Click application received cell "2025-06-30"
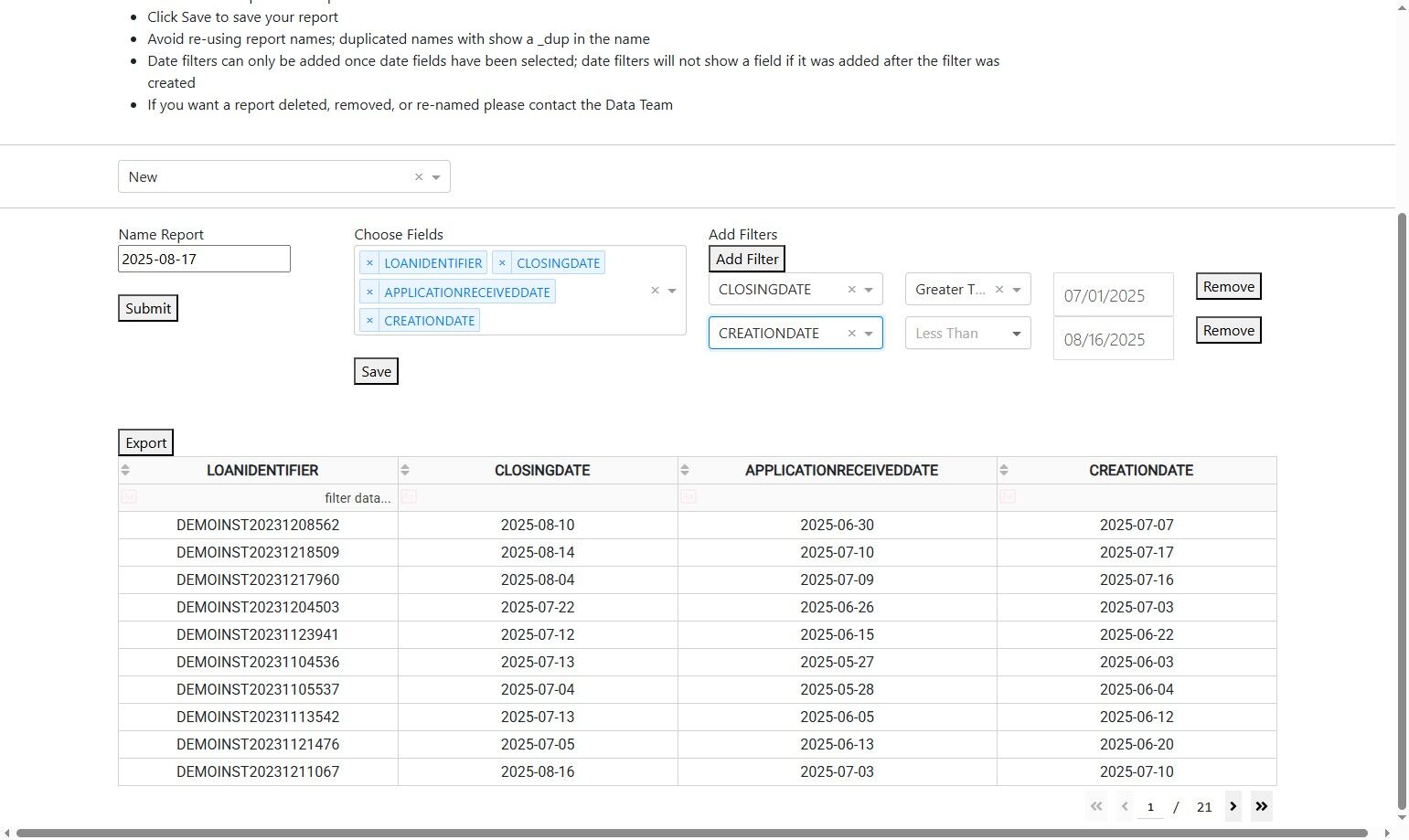This screenshot has width=1409, height=840. click(x=837, y=526)
